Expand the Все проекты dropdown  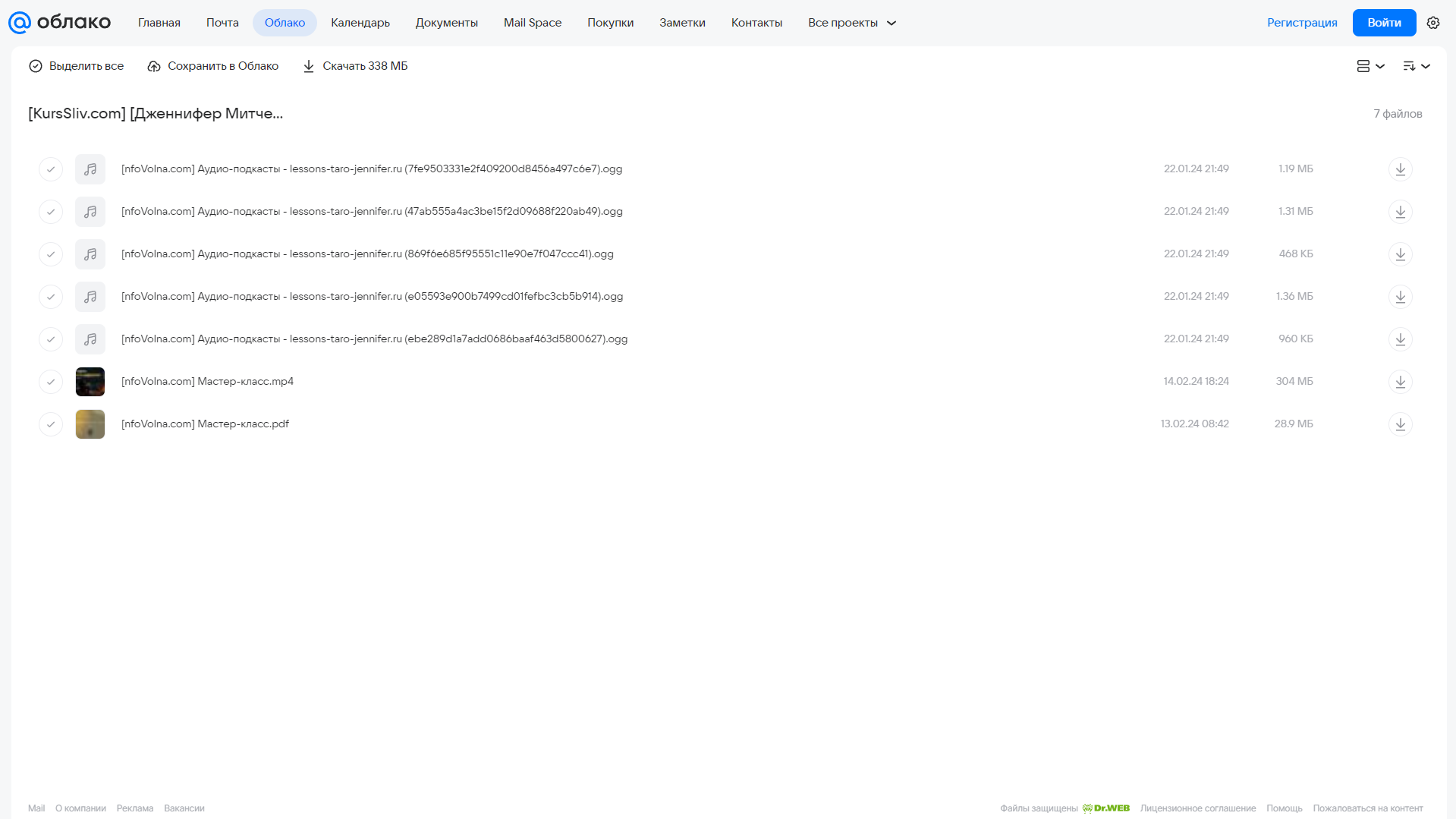[852, 23]
